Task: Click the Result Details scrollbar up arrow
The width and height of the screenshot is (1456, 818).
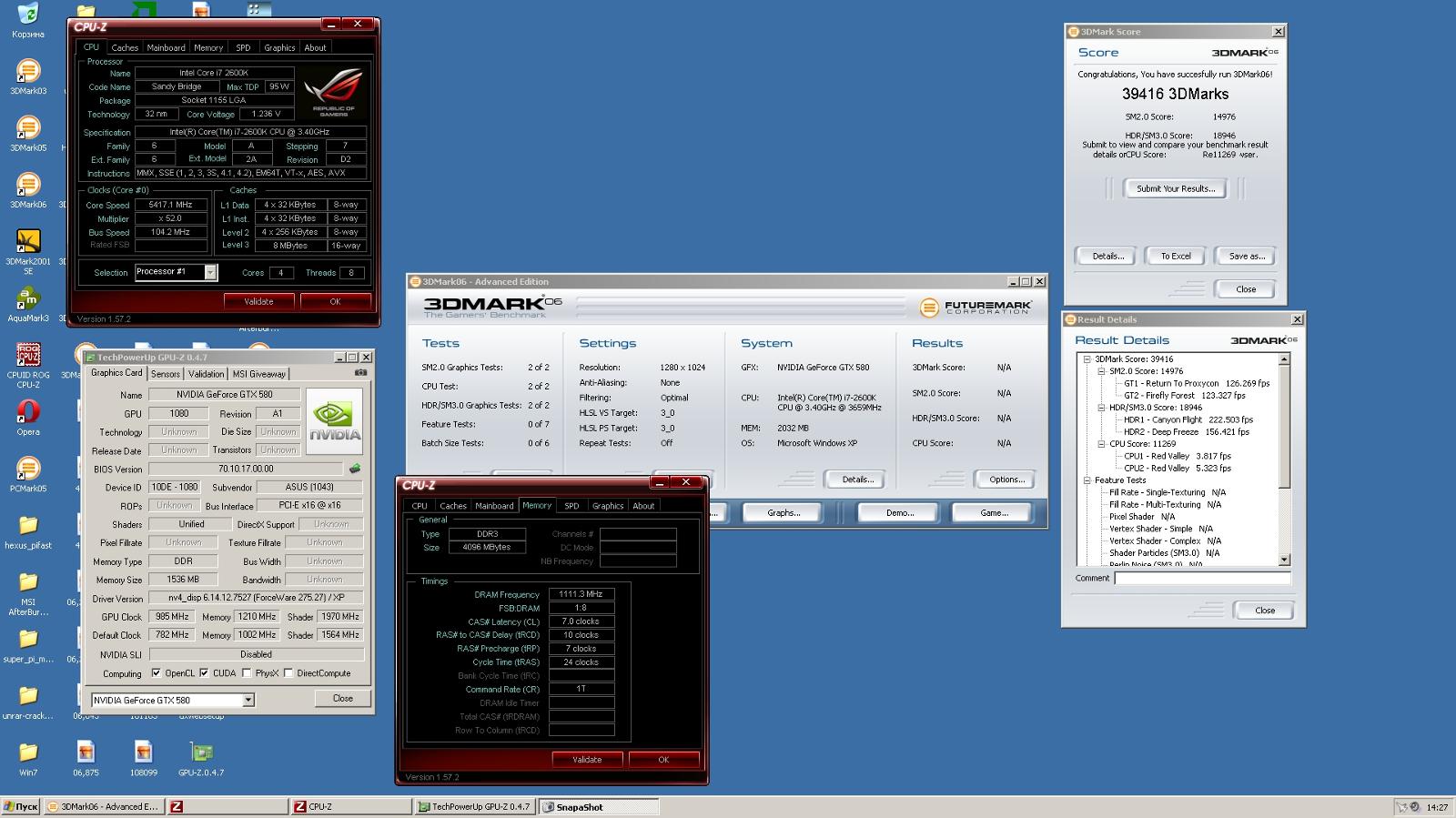Action: point(1284,359)
